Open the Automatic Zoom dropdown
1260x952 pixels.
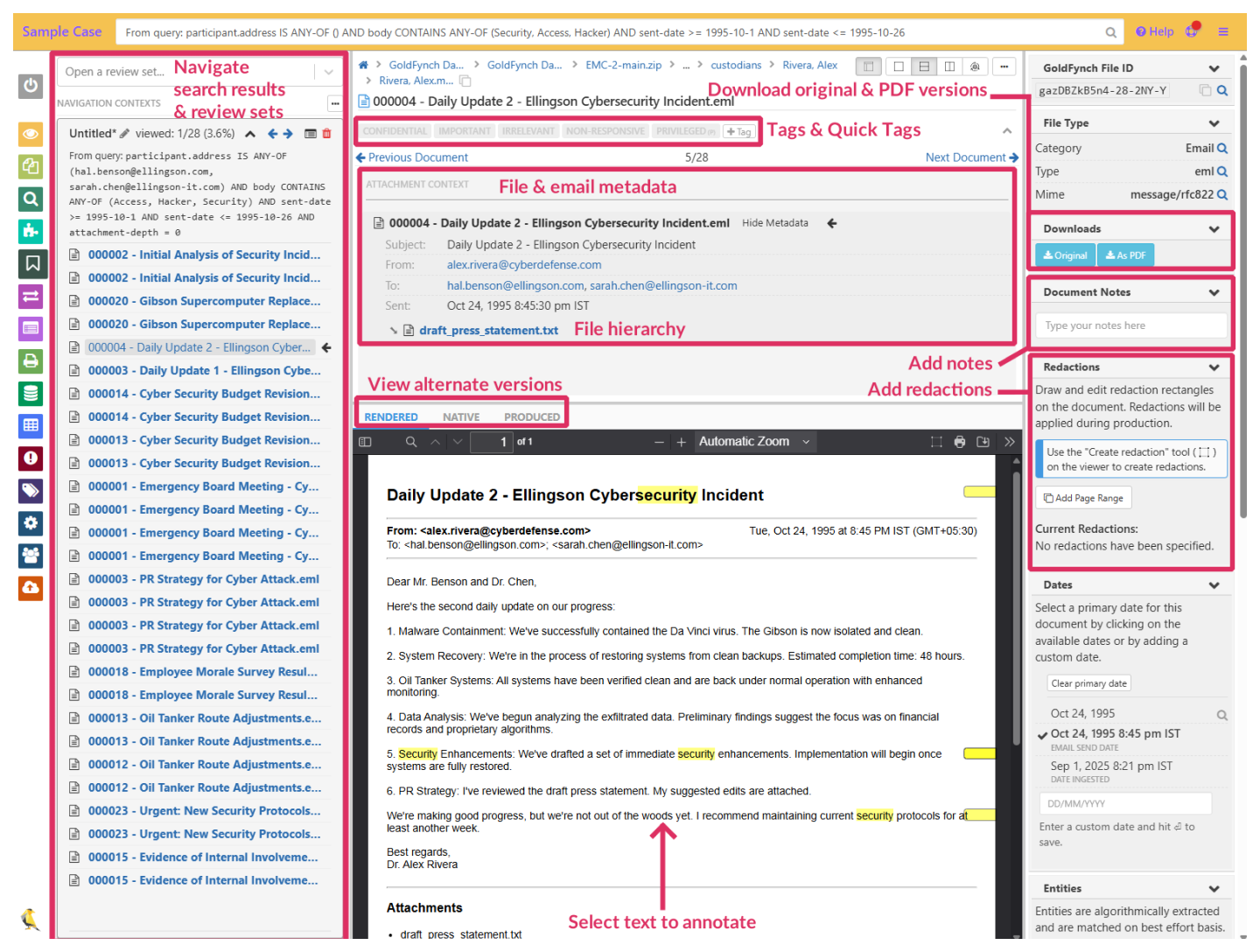754,442
